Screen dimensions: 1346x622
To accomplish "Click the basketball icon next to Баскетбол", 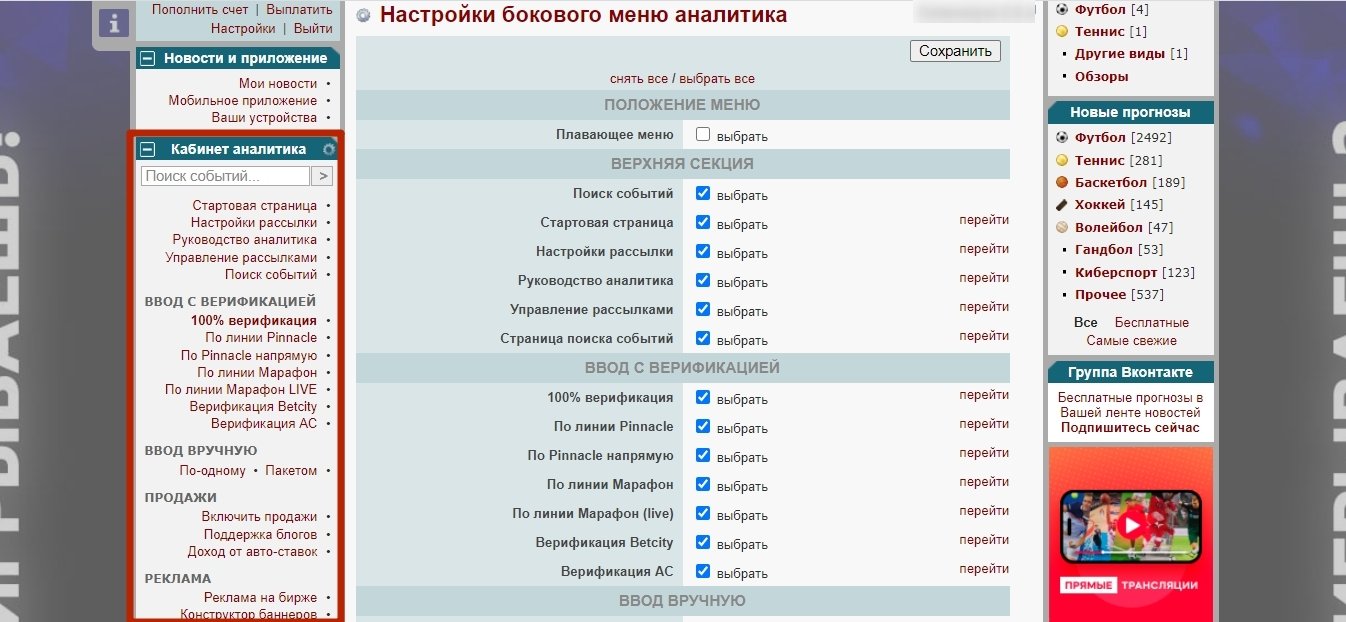I will point(1062,182).
